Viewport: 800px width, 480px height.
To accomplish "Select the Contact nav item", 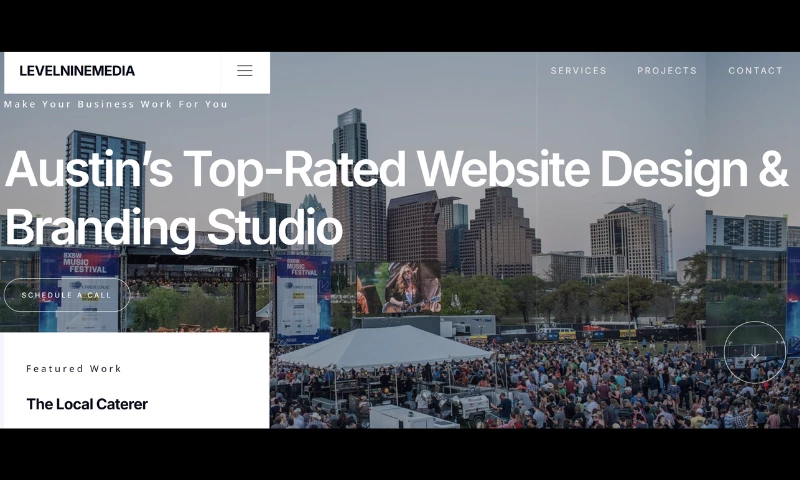I will 755,71.
